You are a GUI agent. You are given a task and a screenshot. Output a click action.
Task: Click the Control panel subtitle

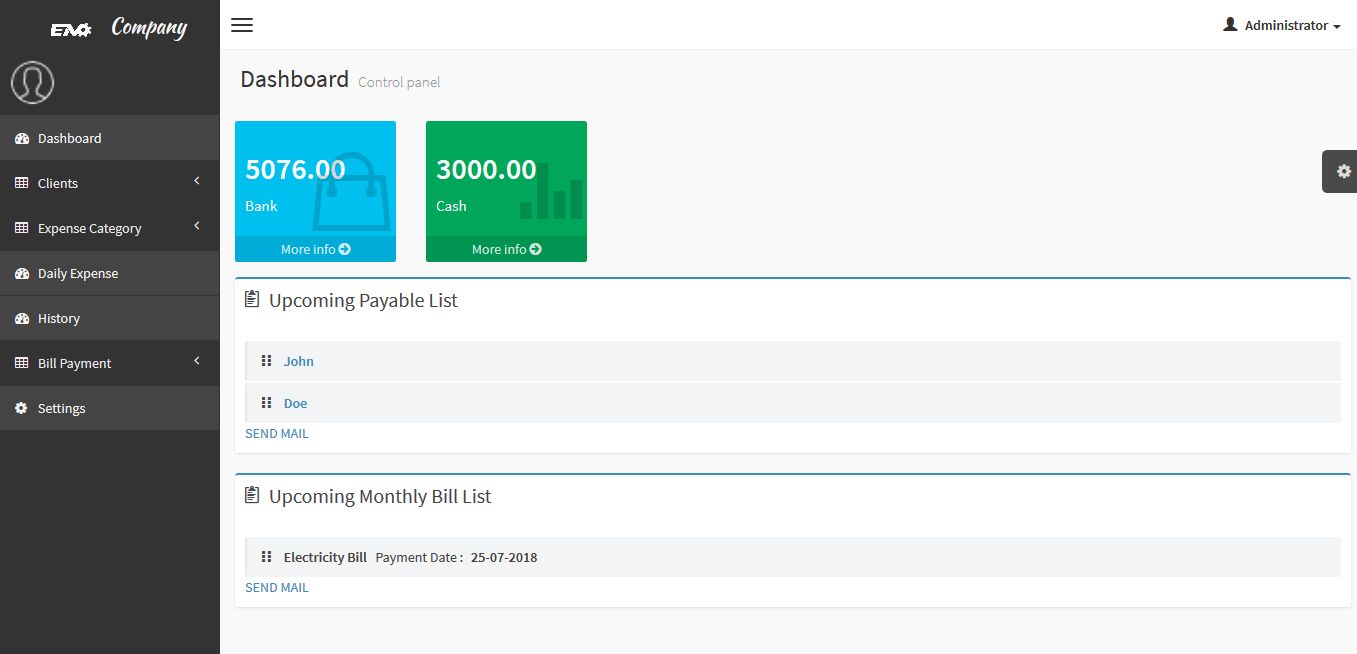tap(399, 82)
